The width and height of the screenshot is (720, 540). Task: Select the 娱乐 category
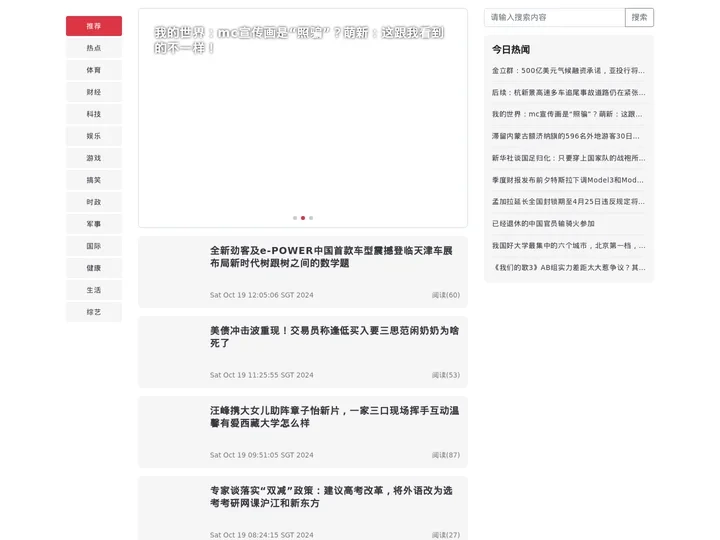click(94, 136)
